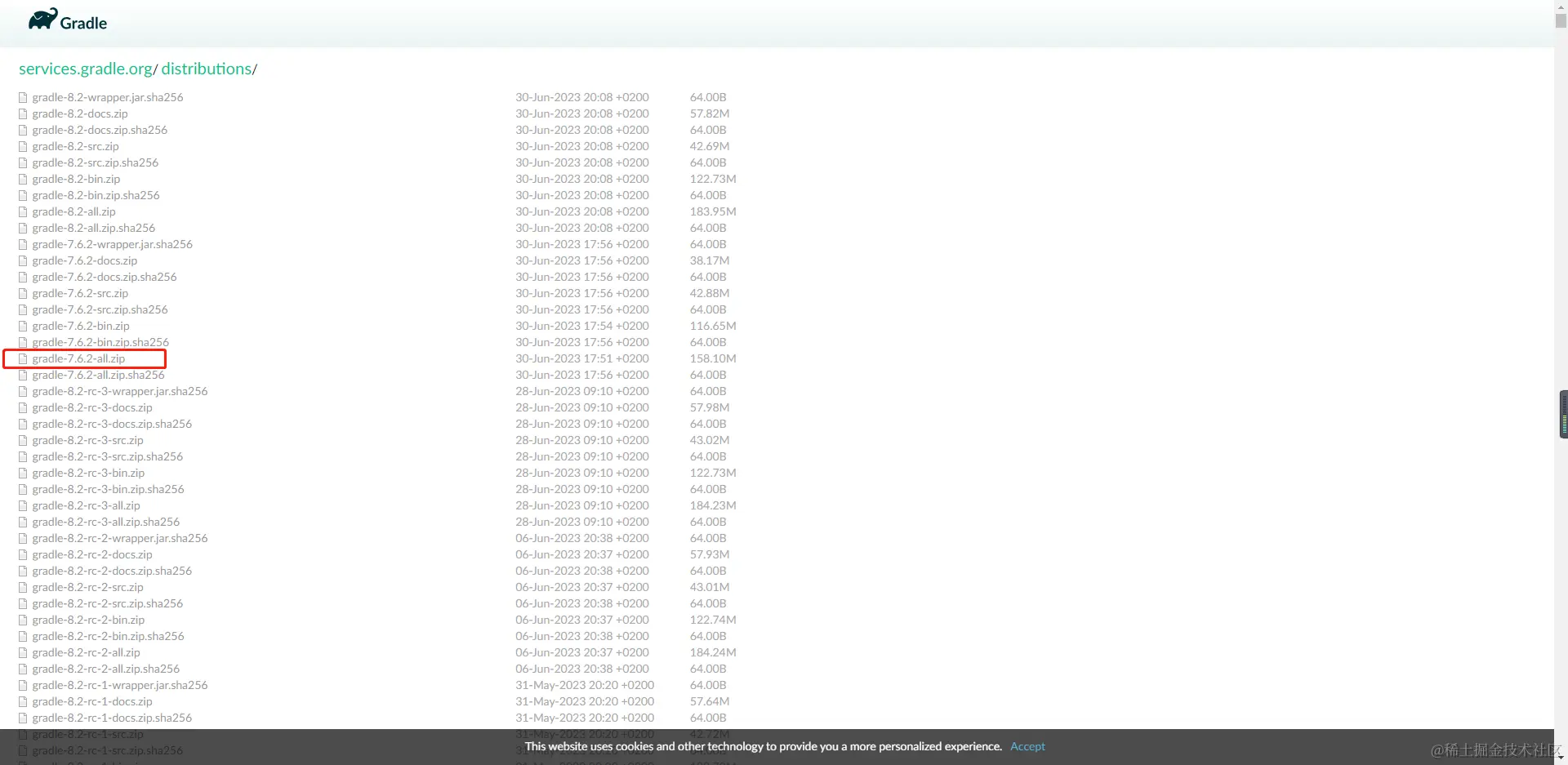Download gradle-7.6.2-all.zip
The image size is (1568, 765).
tap(79, 358)
